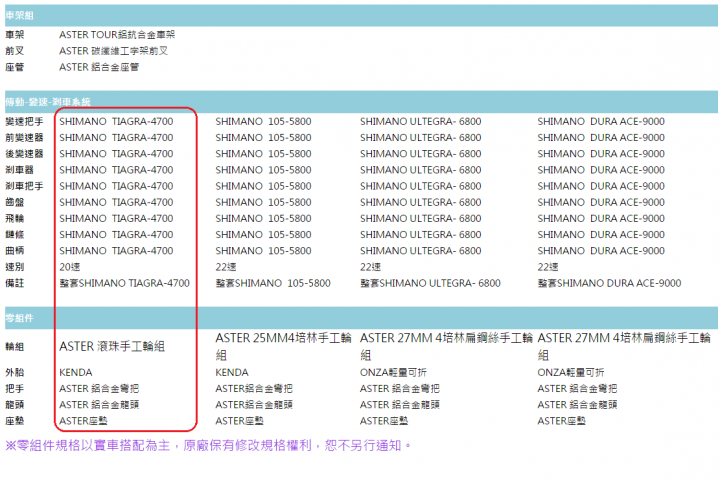Click the 剎車把手 row label

point(24,186)
